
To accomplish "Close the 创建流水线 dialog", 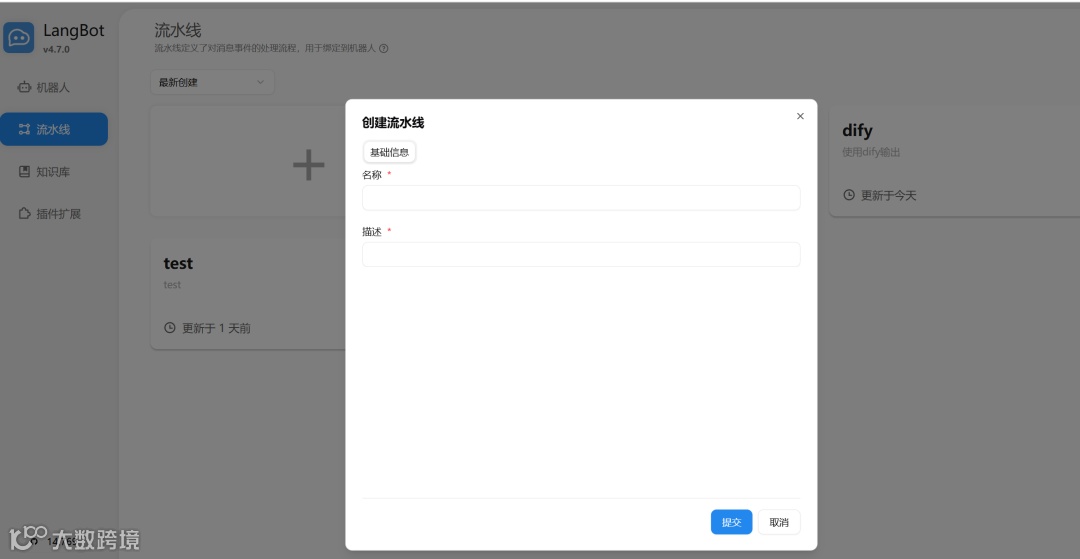I will (800, 116).
